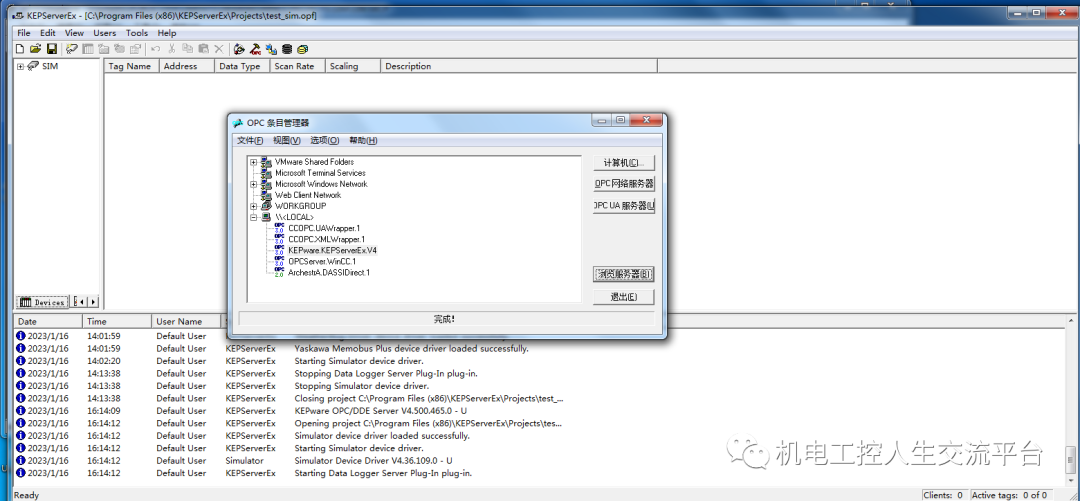Click the black stacked-disks toolbar icon
This screenshot has width=1080, height=501.
point(287,48)
